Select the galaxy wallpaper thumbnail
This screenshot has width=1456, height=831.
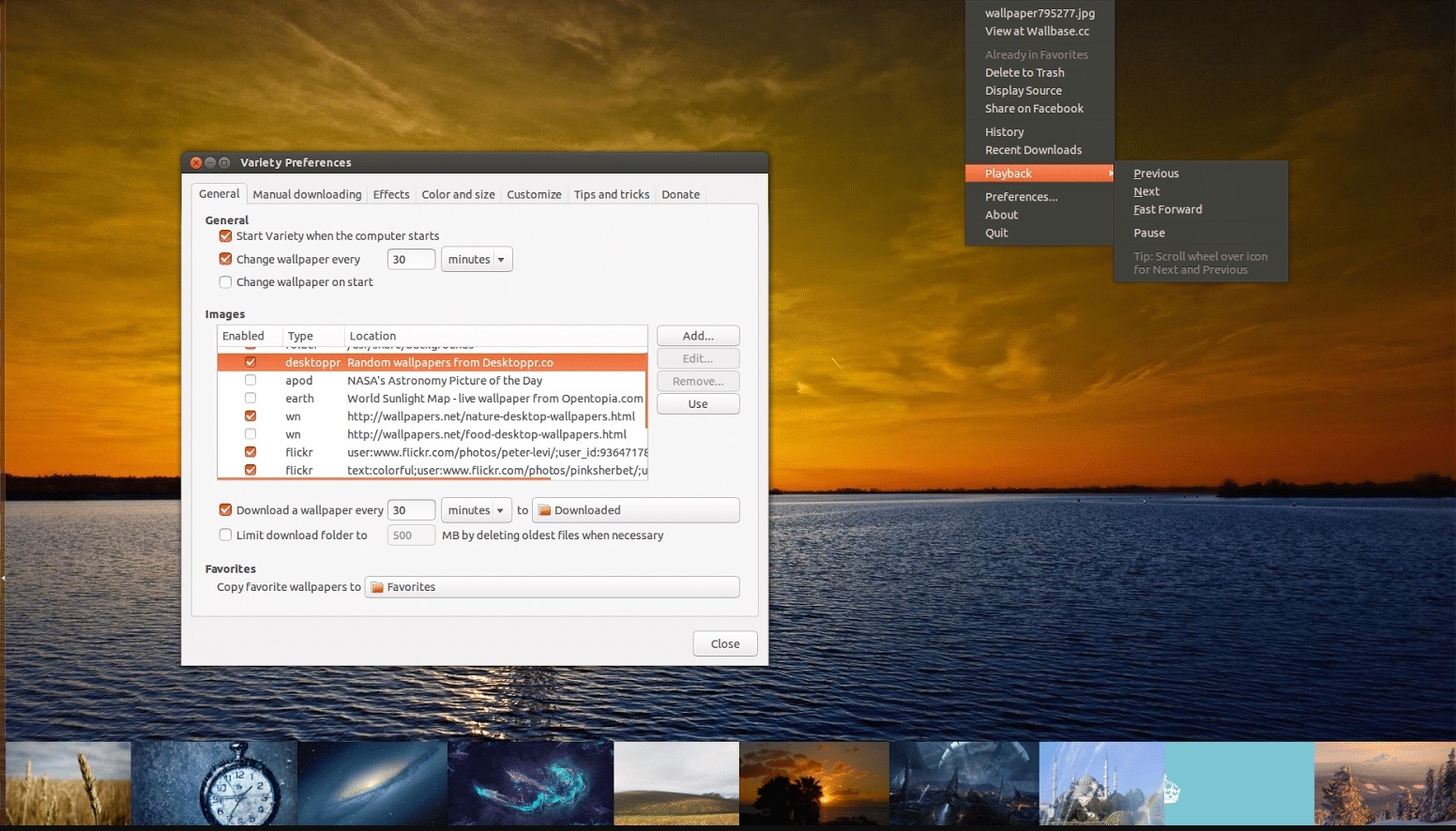[x=372, y=783]
